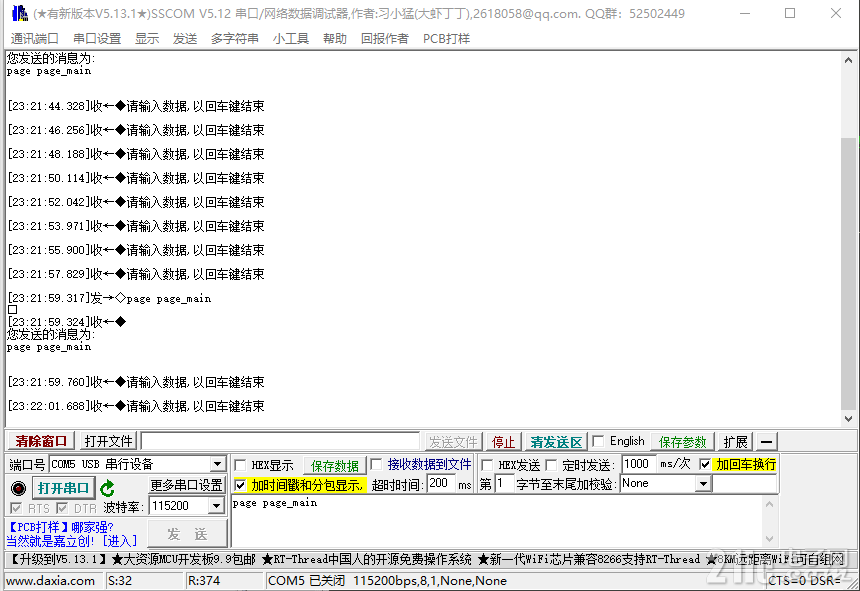Click the log line timestamped 23:21:59.317

pos(110,298)
